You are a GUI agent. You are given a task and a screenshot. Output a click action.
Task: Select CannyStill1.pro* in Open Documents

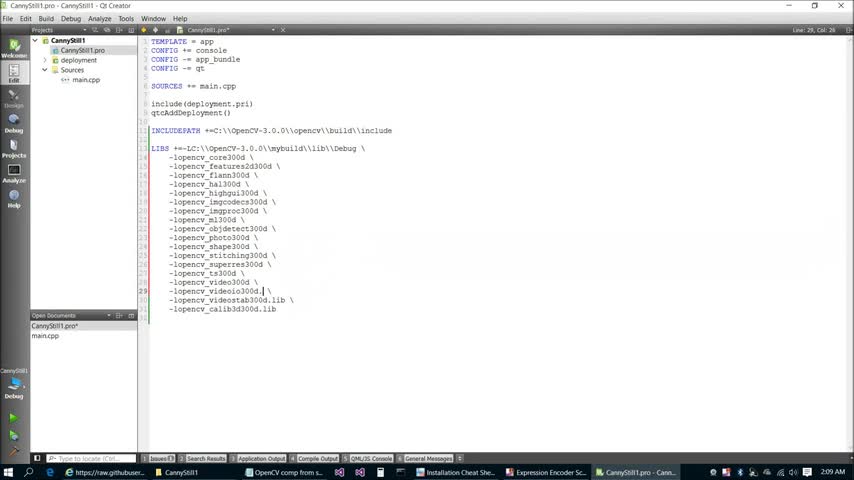pos(83,326)
